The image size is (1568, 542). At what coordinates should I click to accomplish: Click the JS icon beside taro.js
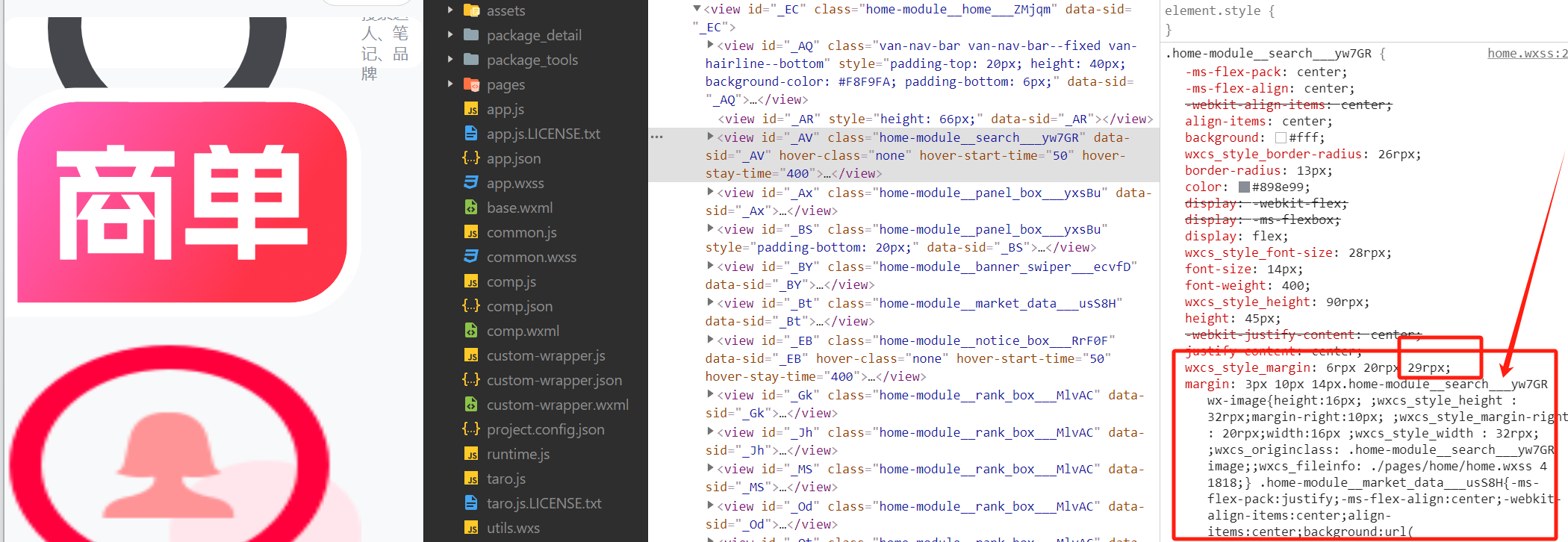[x=471, y=479]
